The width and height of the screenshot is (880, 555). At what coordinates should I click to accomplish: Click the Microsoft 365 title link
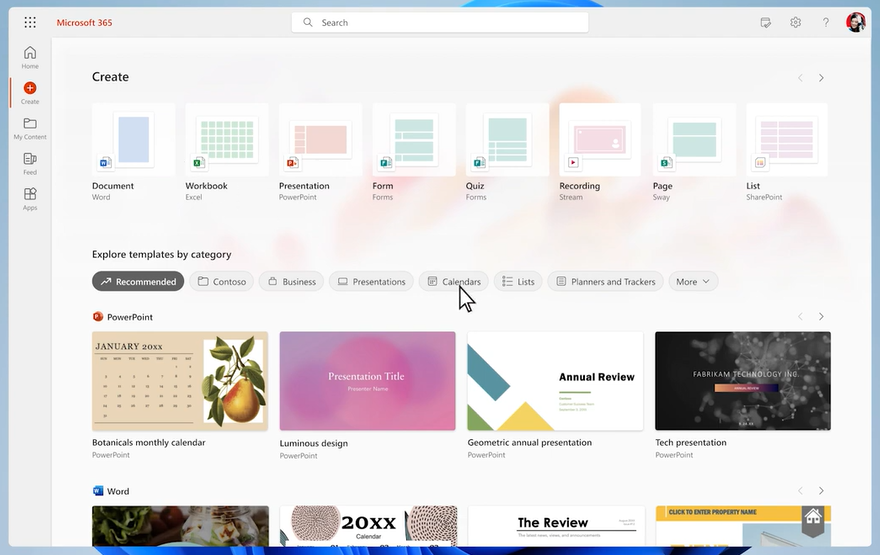84,22
